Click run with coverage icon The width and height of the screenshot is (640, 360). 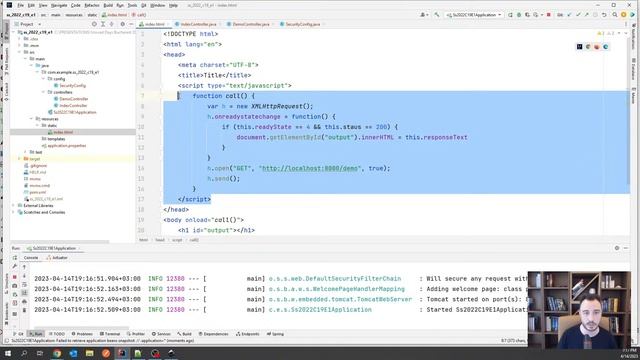tap(527, 15)
